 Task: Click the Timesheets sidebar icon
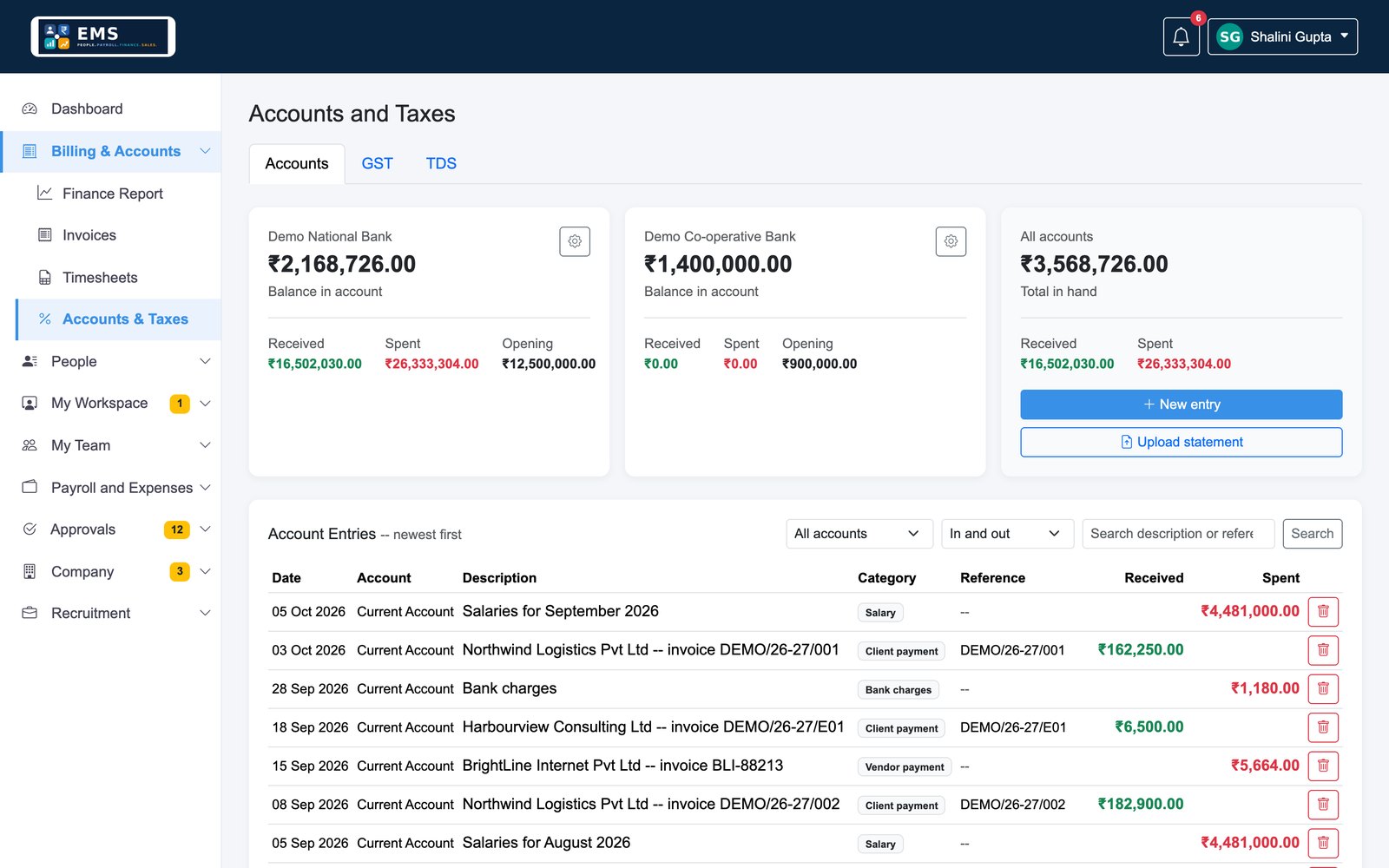pos(44,278)
